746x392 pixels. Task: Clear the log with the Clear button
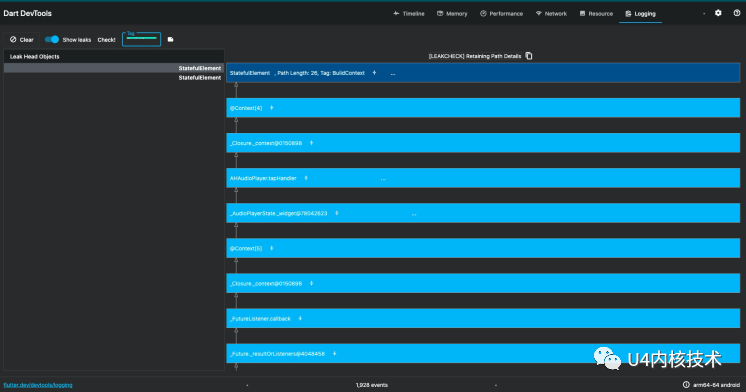click(22, 39)
